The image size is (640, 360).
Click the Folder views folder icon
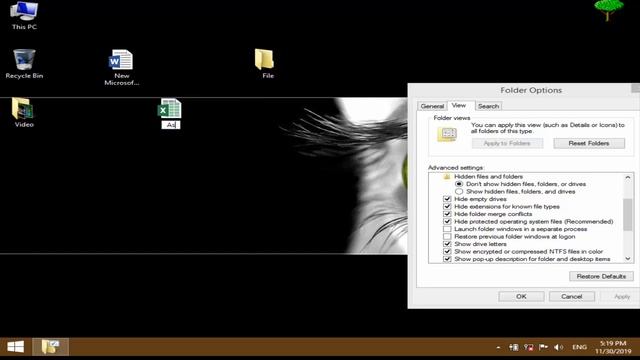point(447,134)
